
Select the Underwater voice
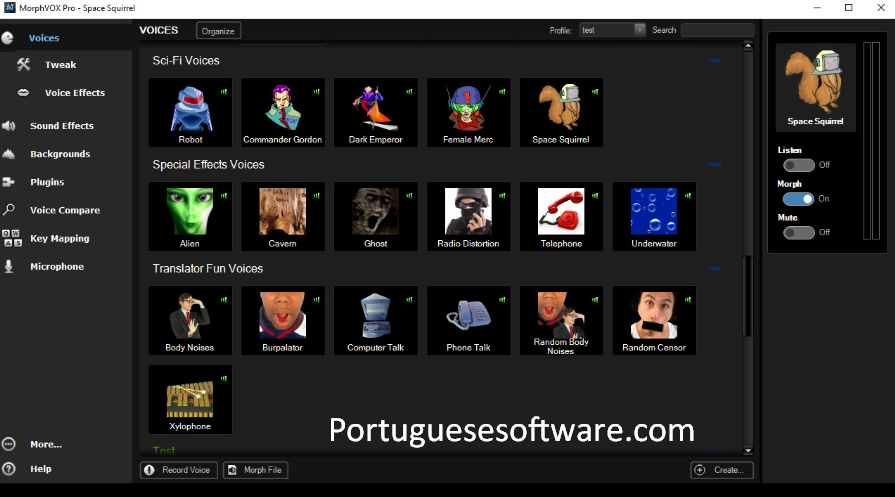point(654,216)
